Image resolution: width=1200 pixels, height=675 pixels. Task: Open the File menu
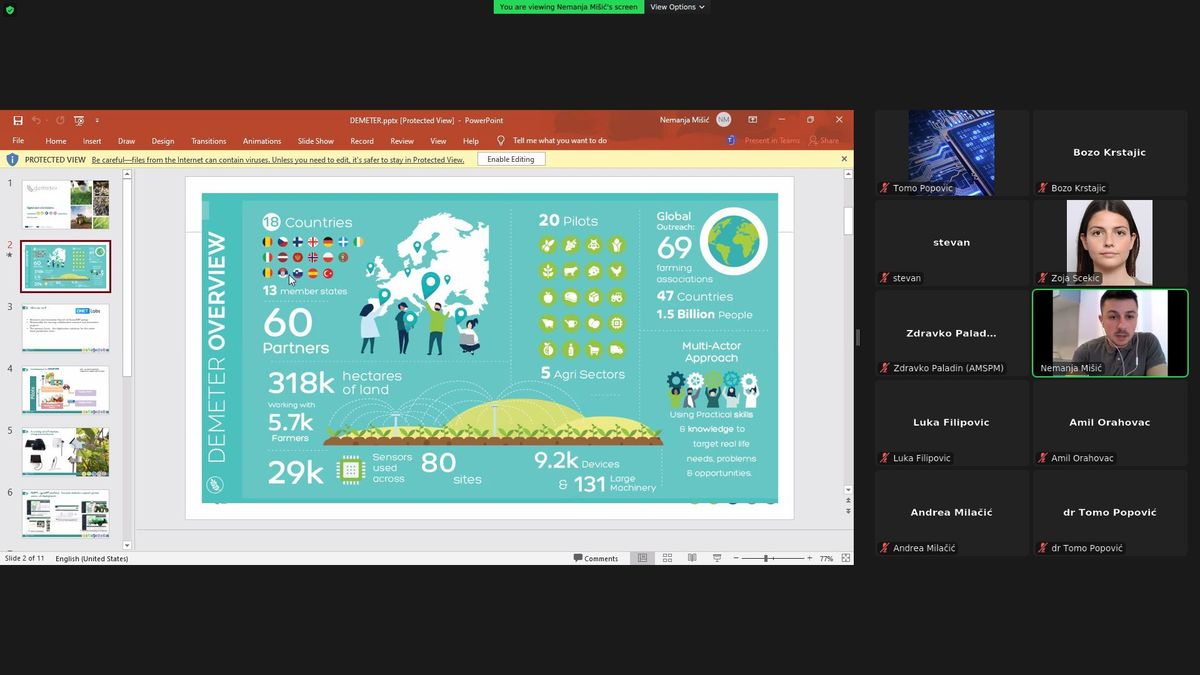pyautogui.click(x=18, y=141)
